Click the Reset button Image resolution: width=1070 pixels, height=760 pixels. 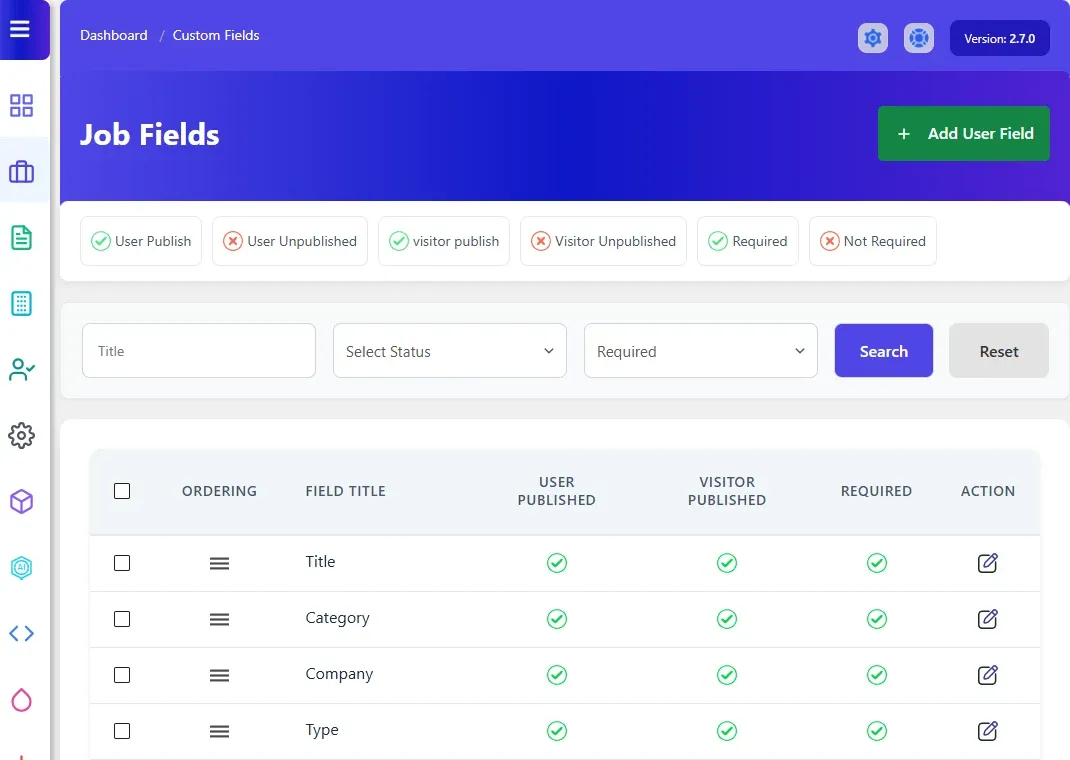(999, 351)
